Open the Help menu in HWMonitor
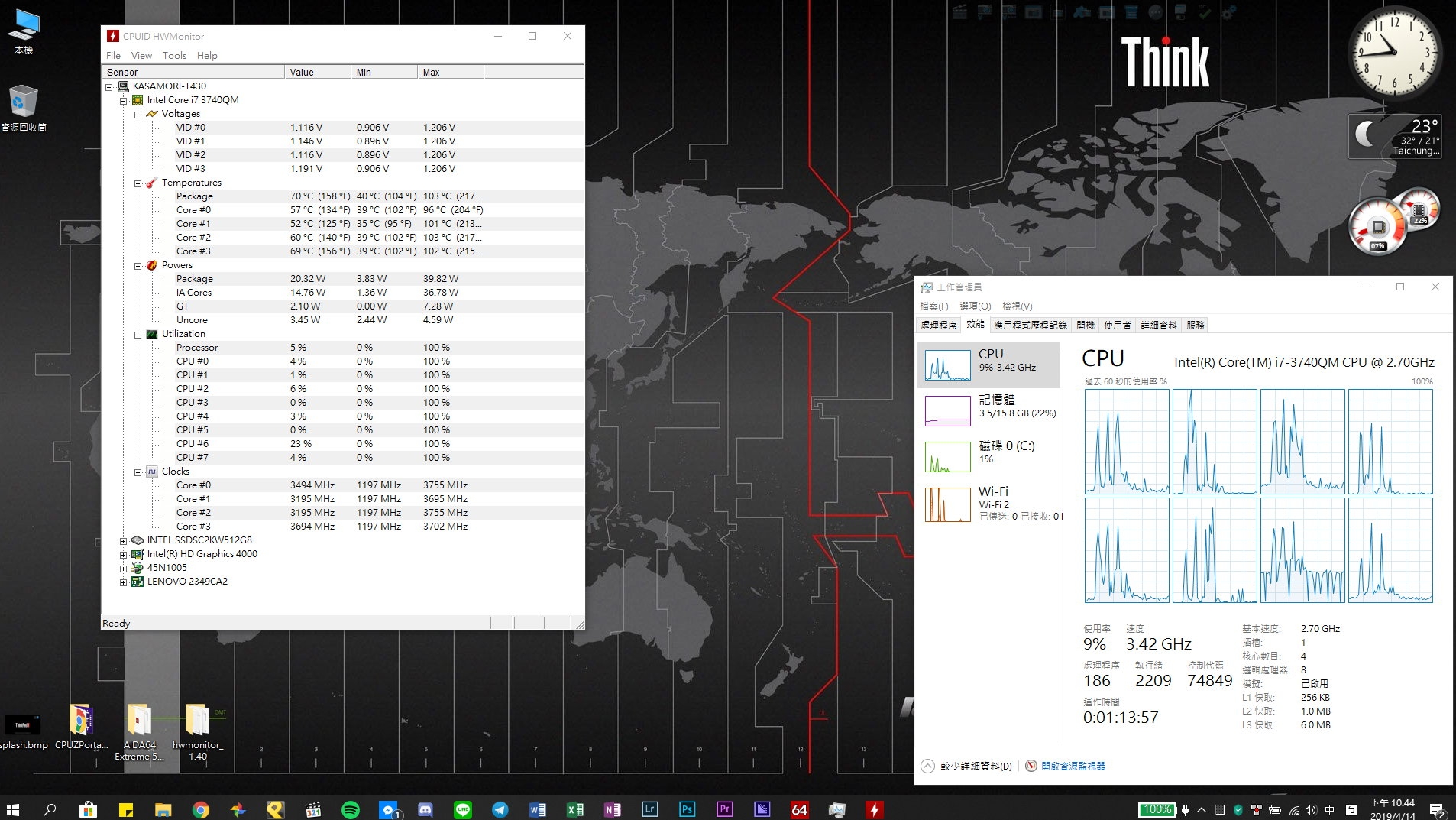The image size is (1456, 820). [207, 55]
